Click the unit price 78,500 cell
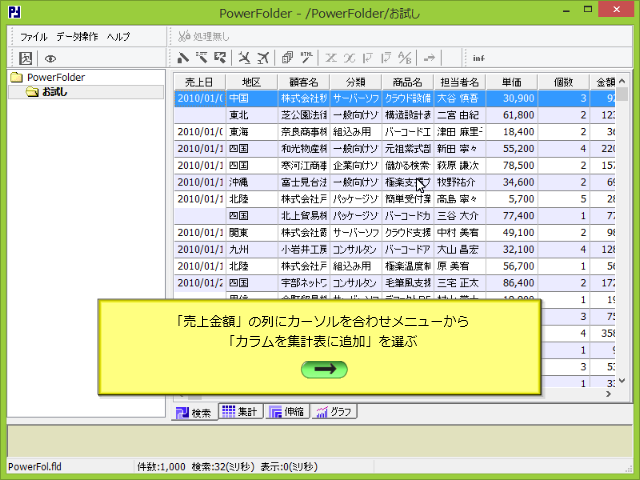This screenshot has width=640, height=480. pos(511,165)
